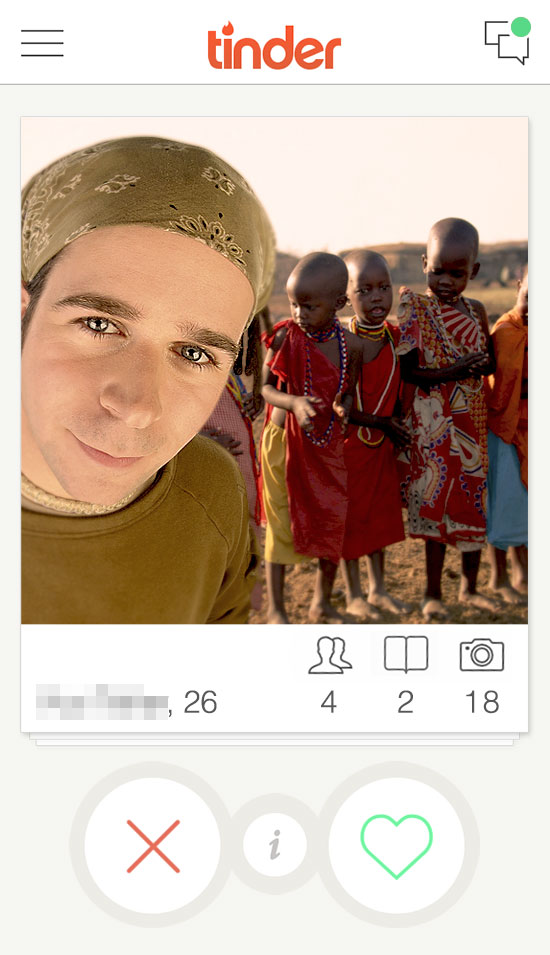Image resolution: width=550 pixels, height=955 pixels.
Task: Tap the tinder flame logo
Action: tap(274, 46)
